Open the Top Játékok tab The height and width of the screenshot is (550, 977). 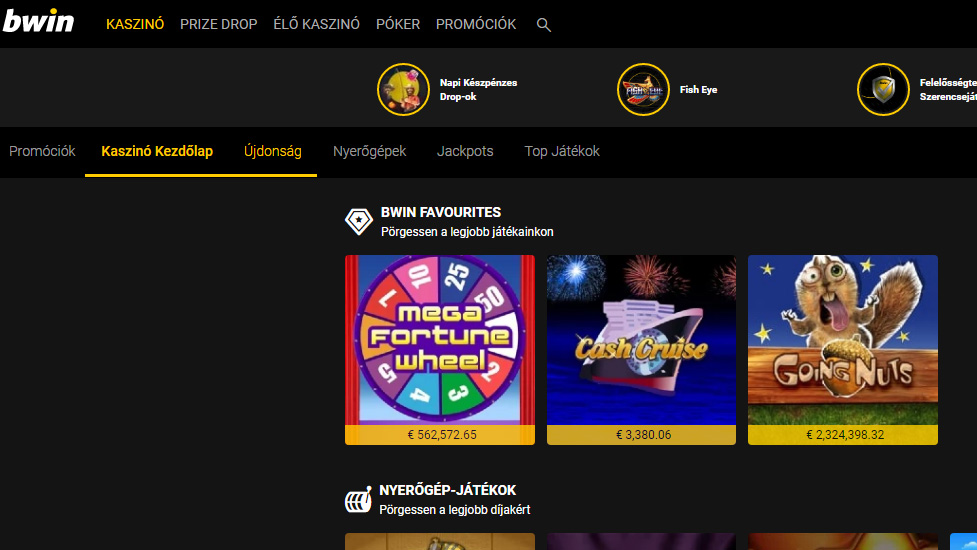click(x=562, y=152)
